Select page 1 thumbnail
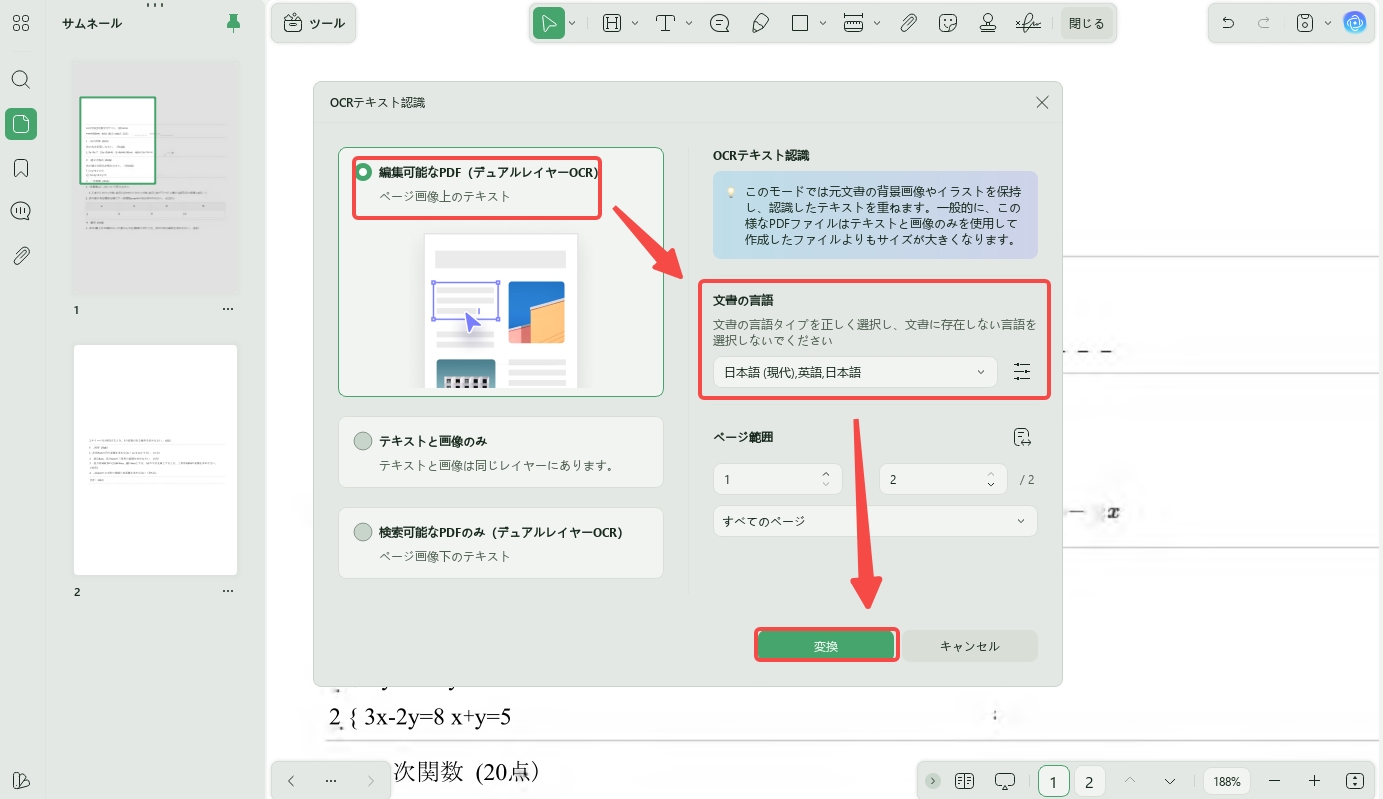The width and height of the screenshot is (1383, 799). [x=155, y=178]
